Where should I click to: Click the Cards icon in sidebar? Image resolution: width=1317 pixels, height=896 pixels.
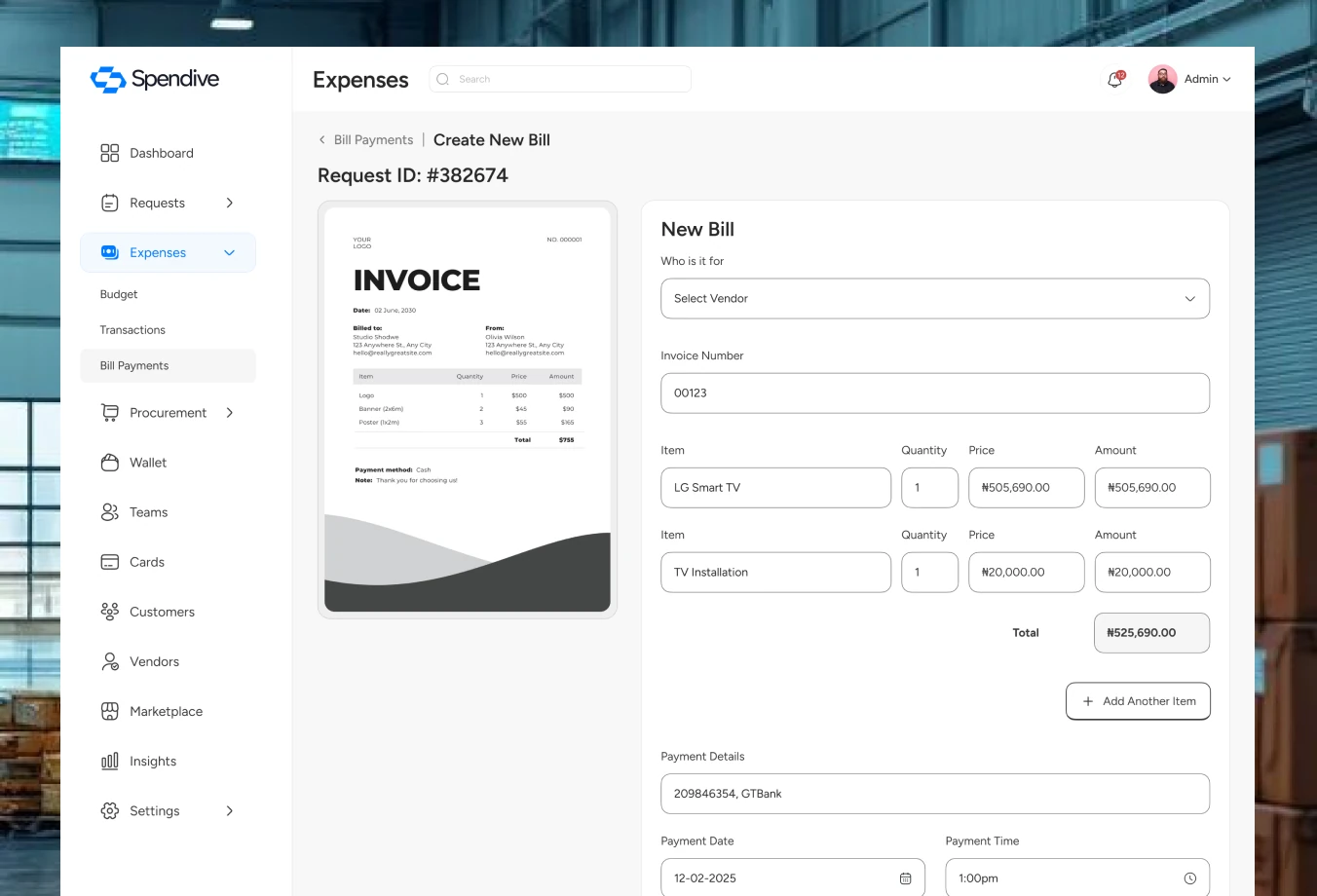click(110, 562)
